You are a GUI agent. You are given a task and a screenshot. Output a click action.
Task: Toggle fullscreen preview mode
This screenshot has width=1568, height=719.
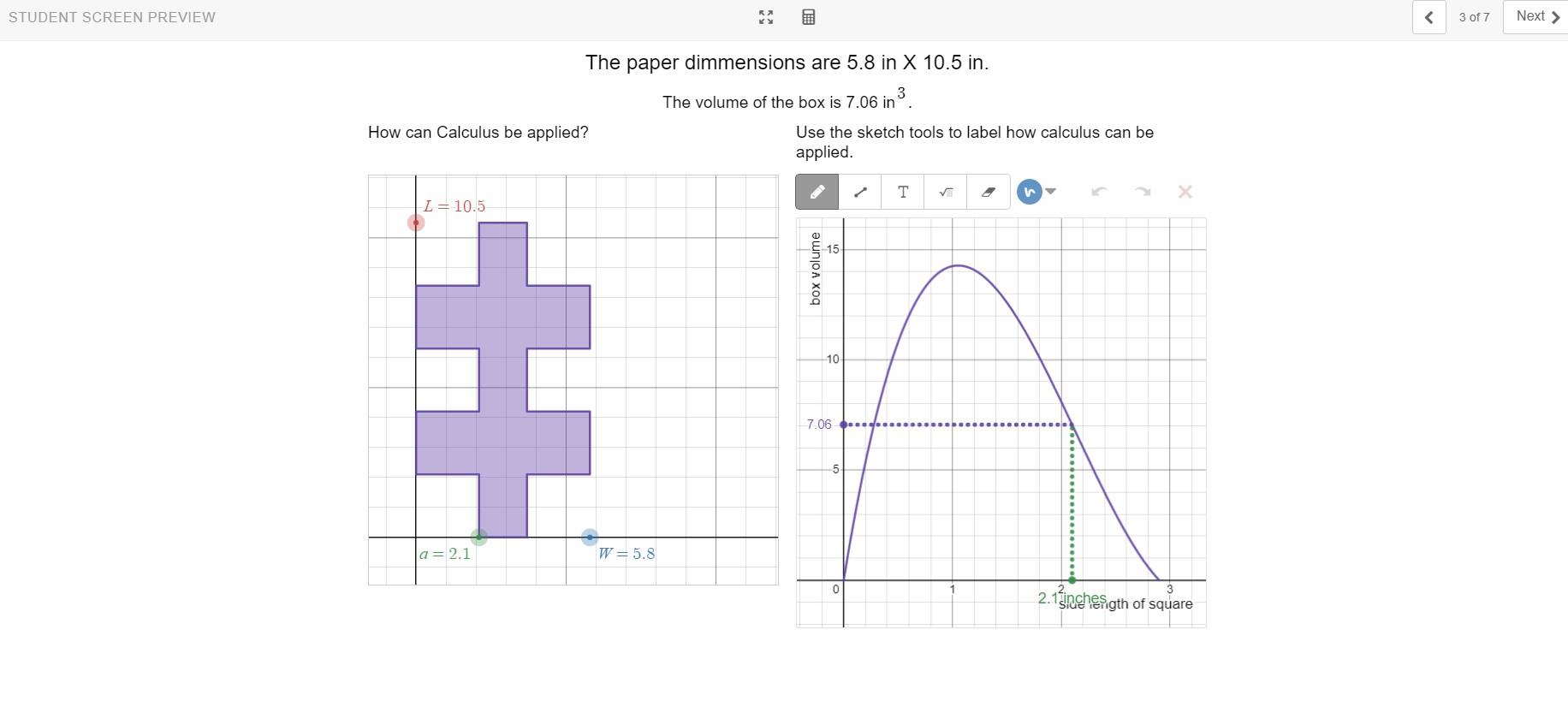point(766,17)
